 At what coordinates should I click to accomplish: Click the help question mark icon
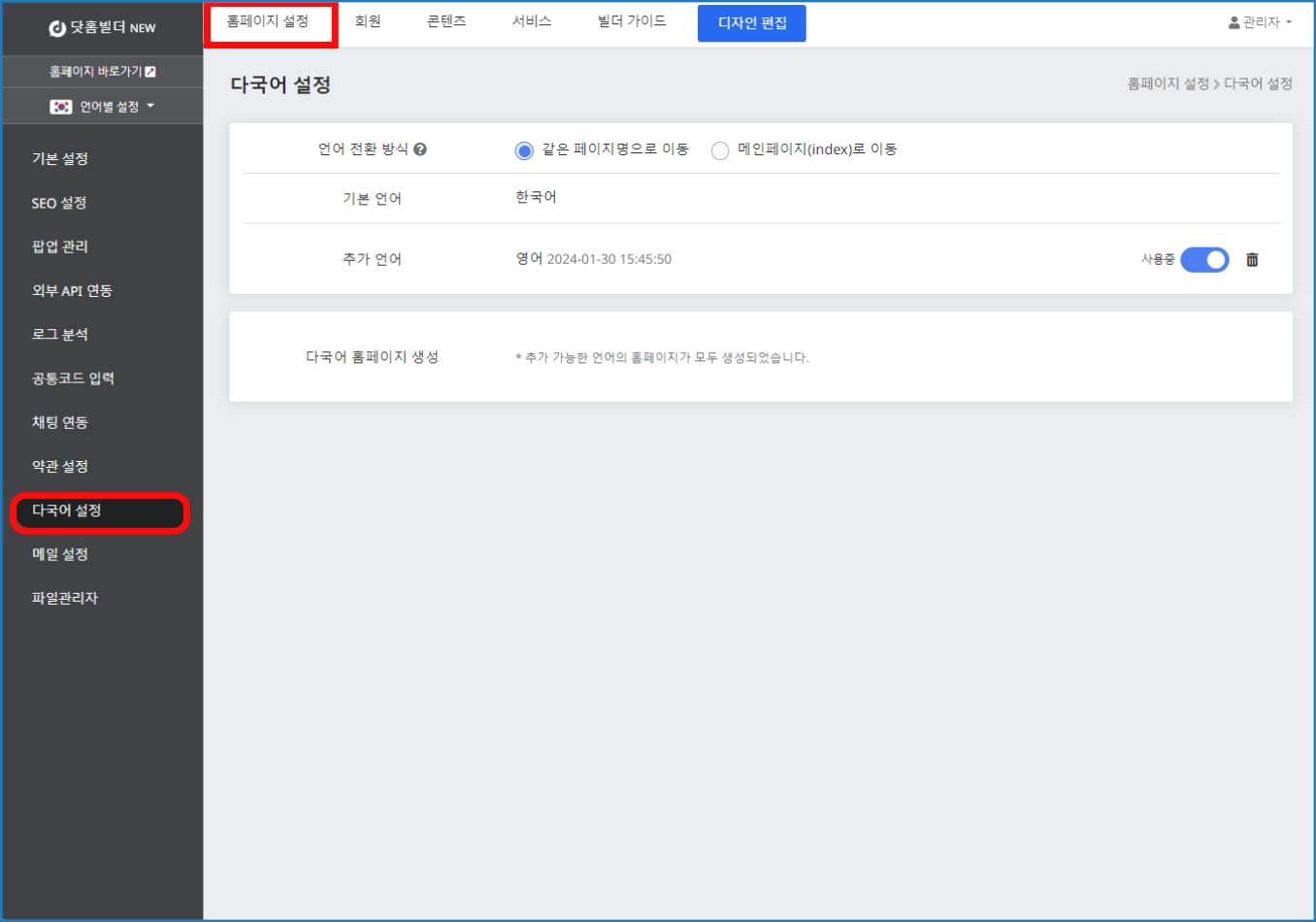click(420, 149)
